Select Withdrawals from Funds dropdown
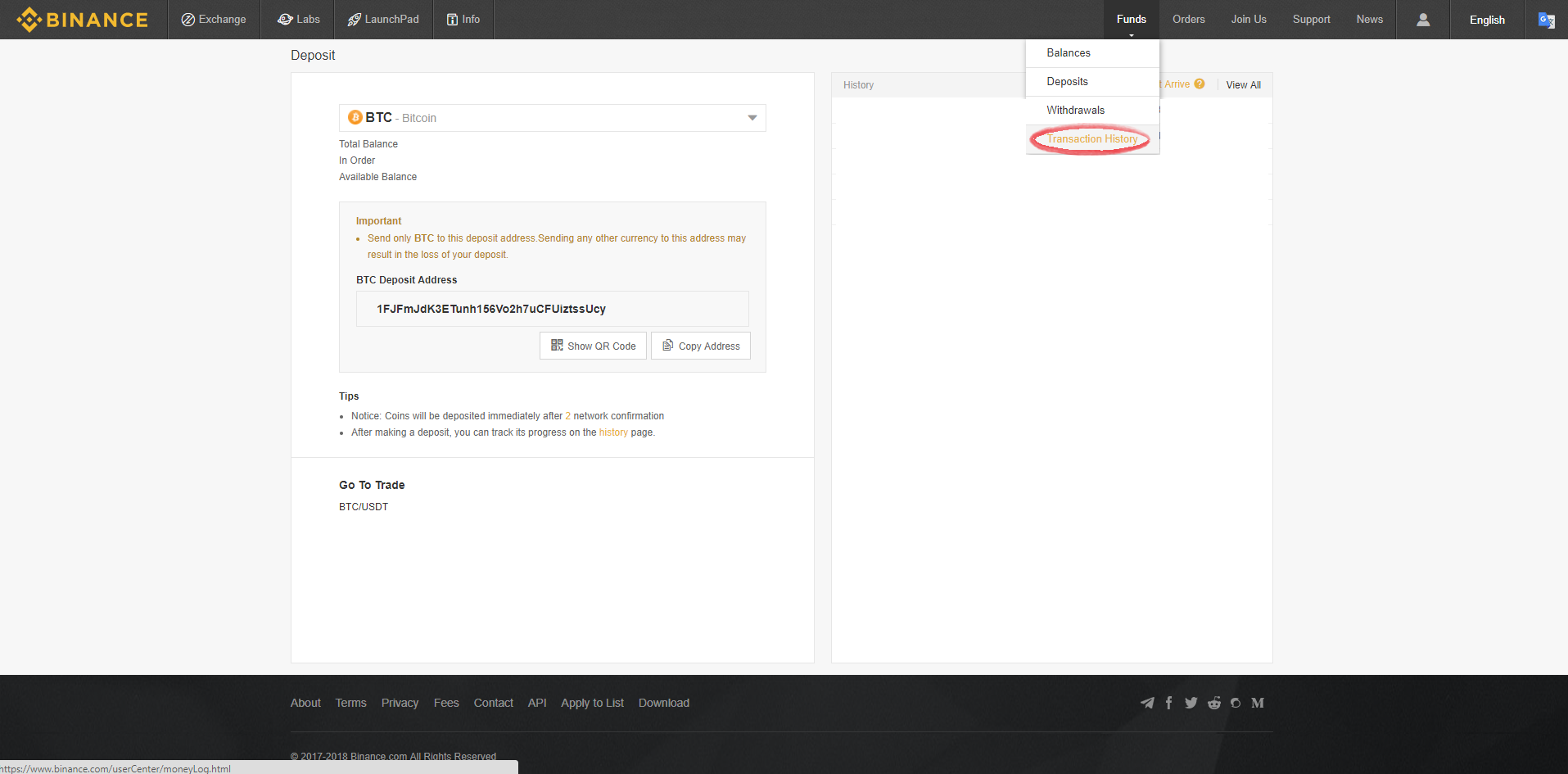Viewport: 1568px width, 774px height. (x=1092, y=111)
